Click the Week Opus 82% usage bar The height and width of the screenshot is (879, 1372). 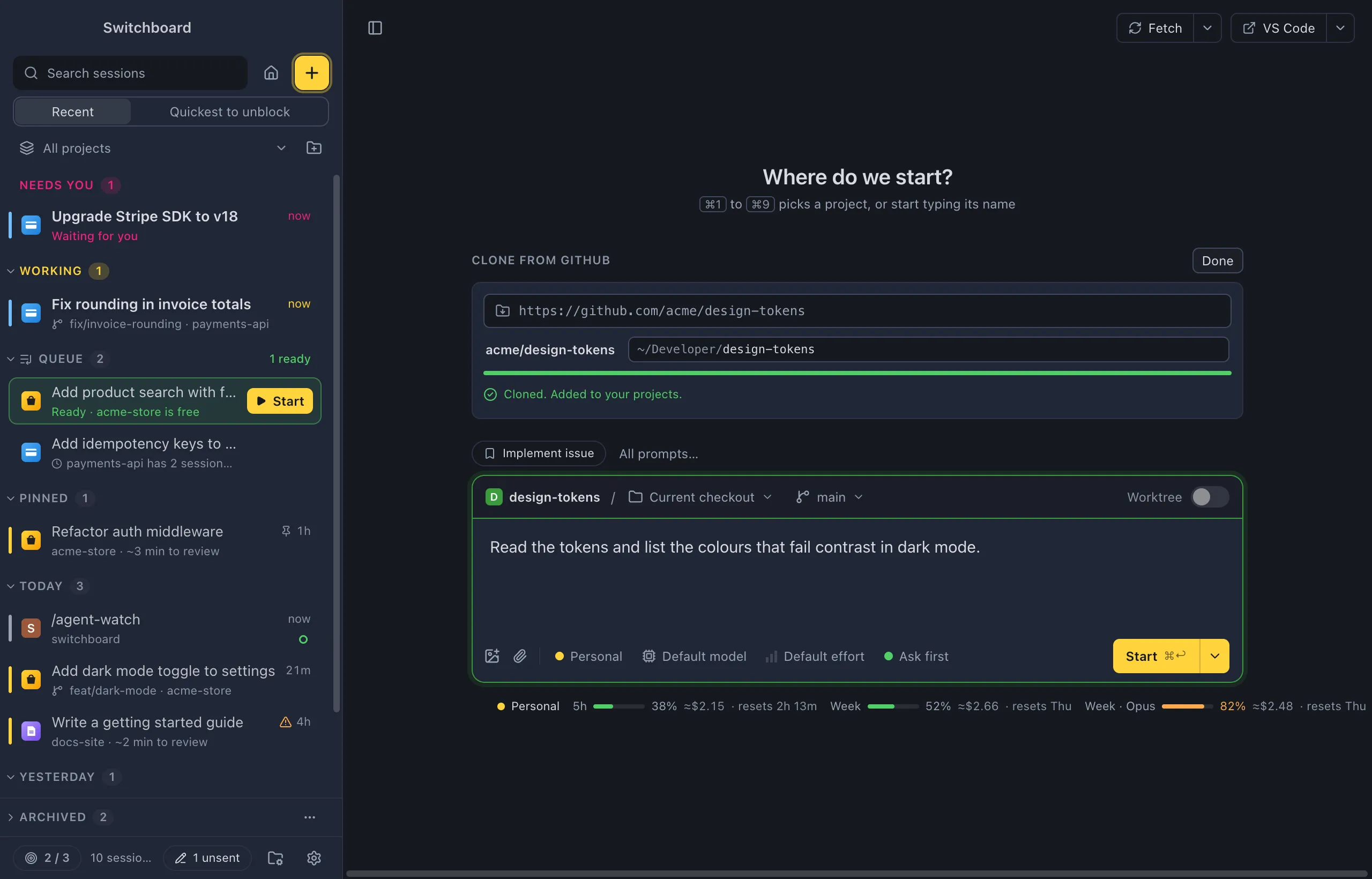[1187, 706]
